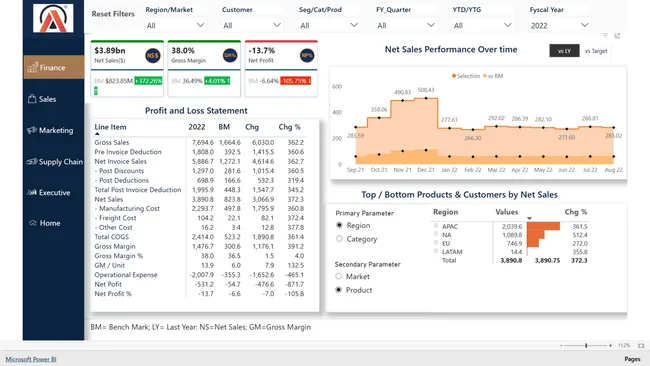650x366 pixels.
Task: Open the Customer filter dropdown
Action: point(252,25)
